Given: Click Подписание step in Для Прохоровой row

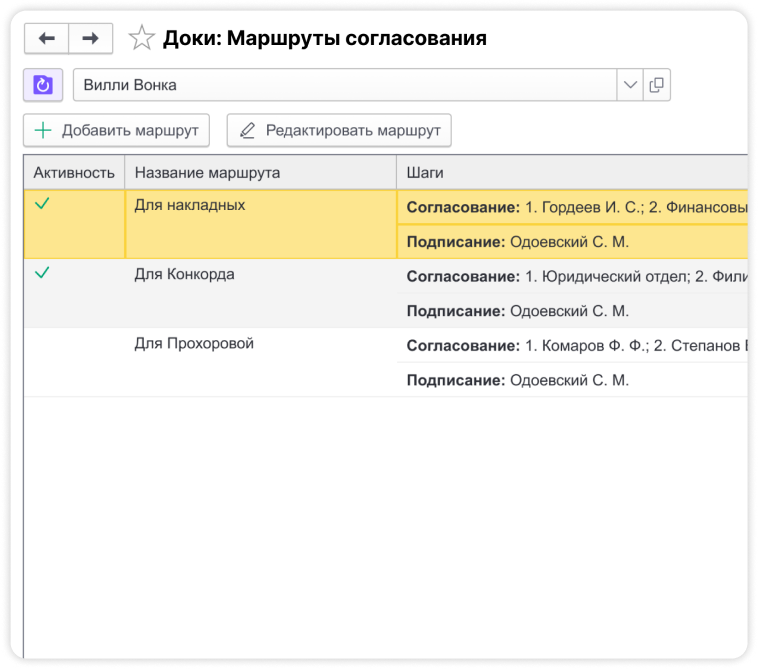Looking at the screenshot, I should [572, 380].
